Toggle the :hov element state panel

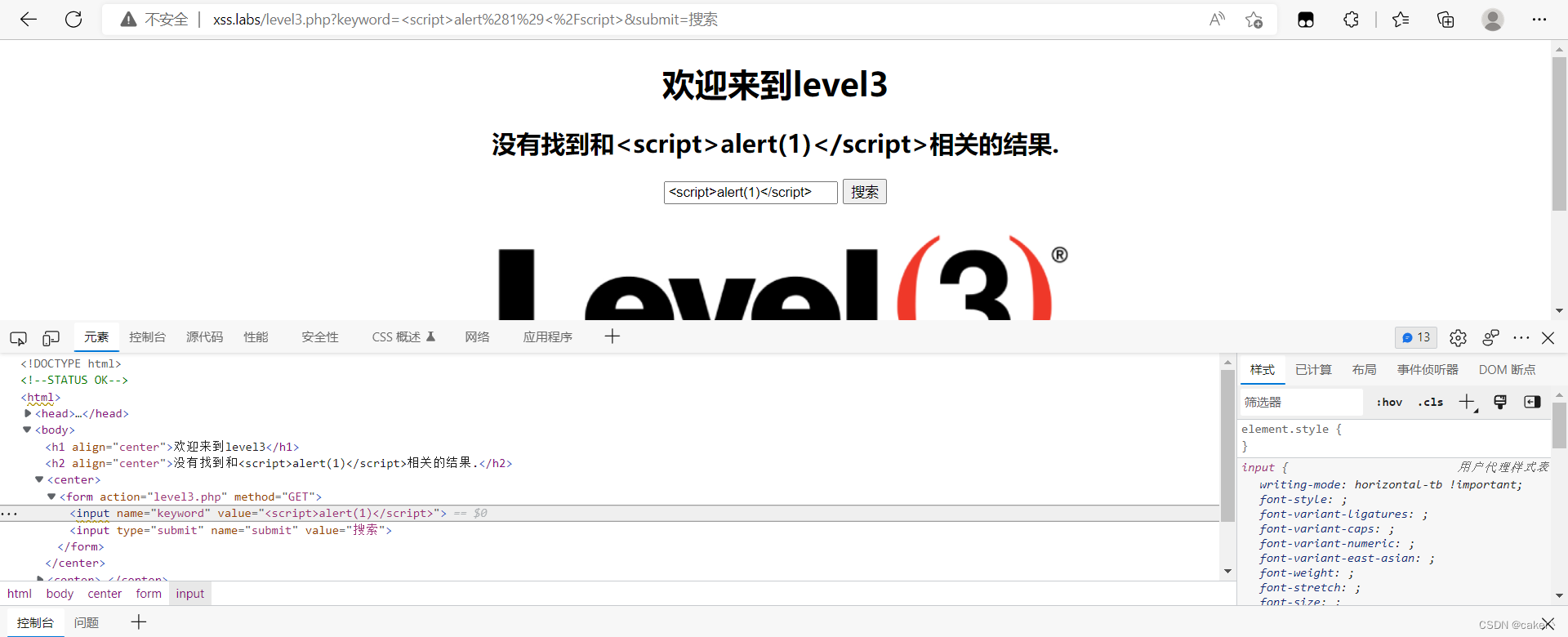pyautogui.click(x=1389, y=402)
